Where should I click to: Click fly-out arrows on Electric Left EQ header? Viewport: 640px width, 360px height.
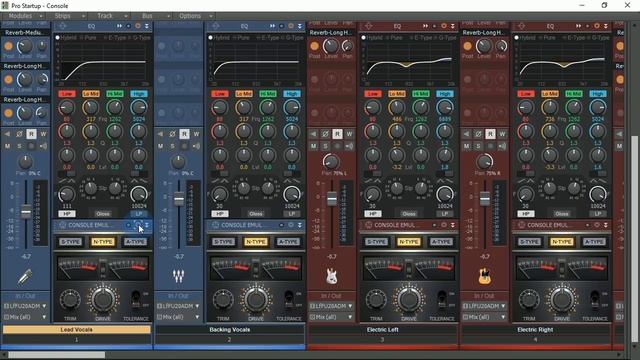click(425, 26)
